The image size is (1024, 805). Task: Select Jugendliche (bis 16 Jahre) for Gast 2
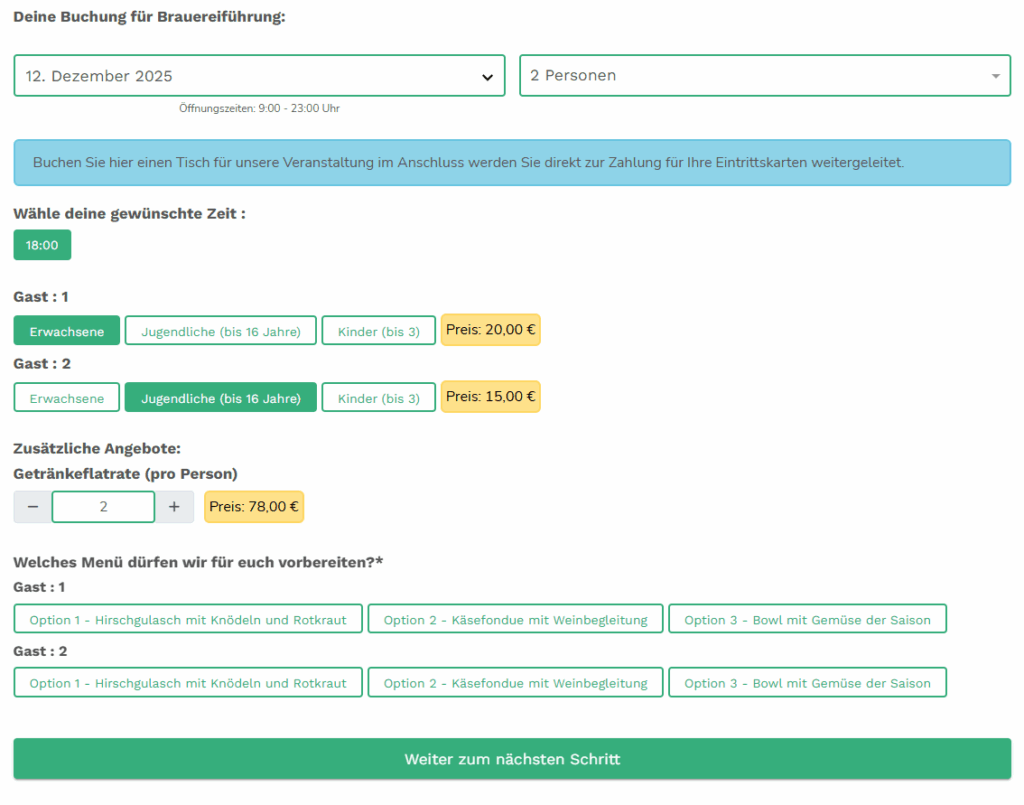click(220, 398)
